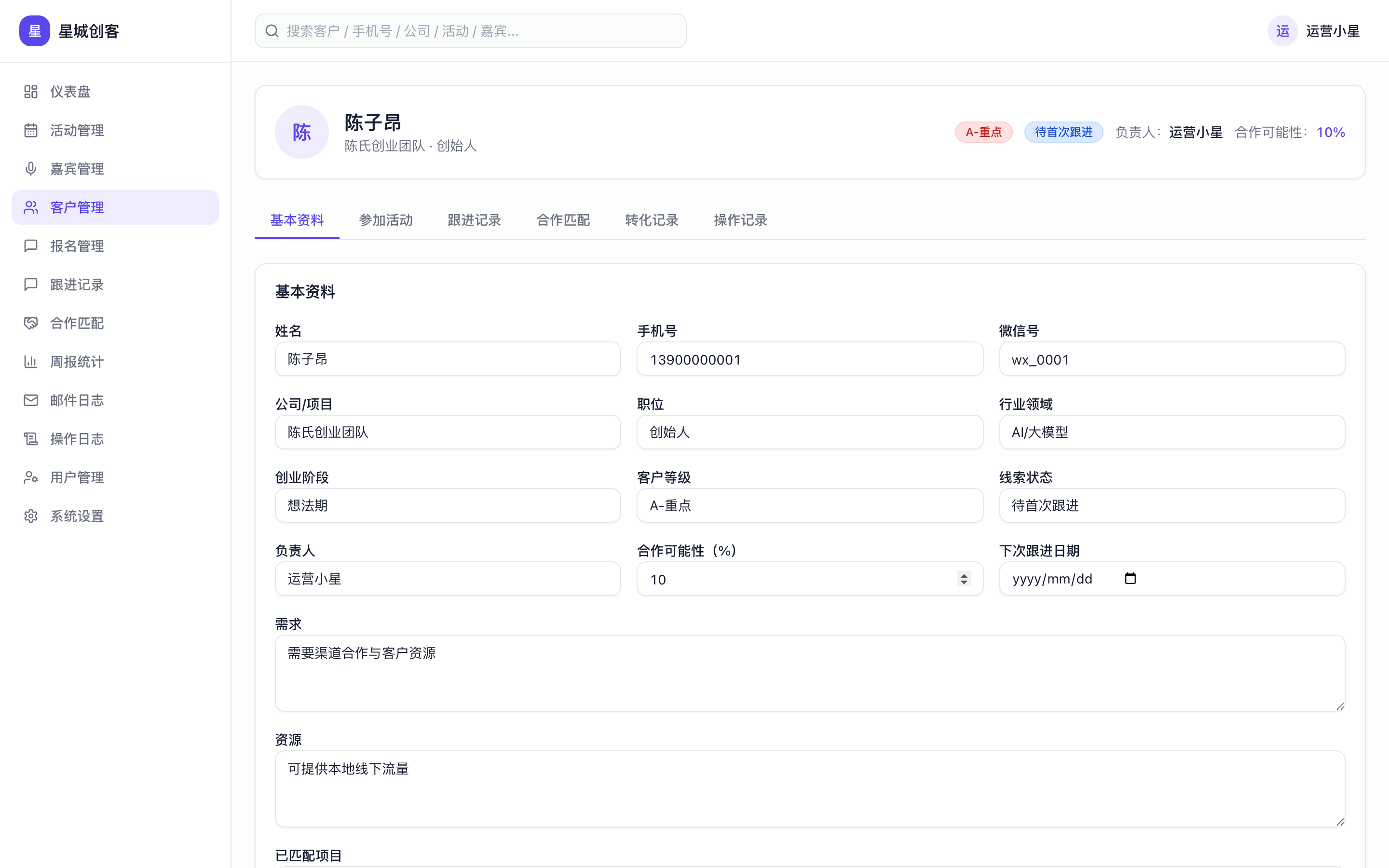Viewport: 1389px width, 868px height.
Task: Open the 行业领域 dropdown
Action: point(1171,432)
